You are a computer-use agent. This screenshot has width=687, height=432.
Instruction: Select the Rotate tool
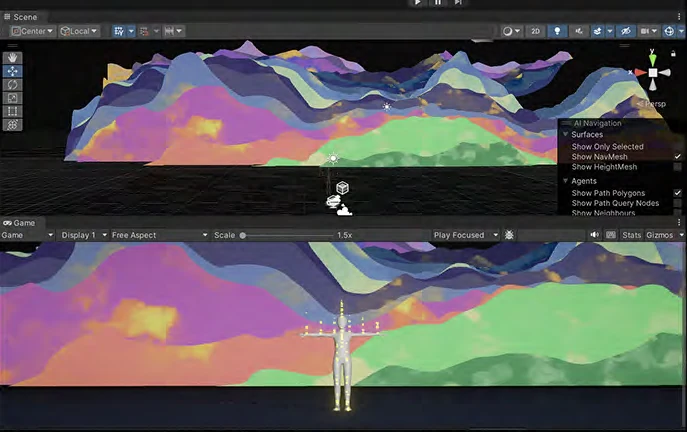(x=12, y=85)
